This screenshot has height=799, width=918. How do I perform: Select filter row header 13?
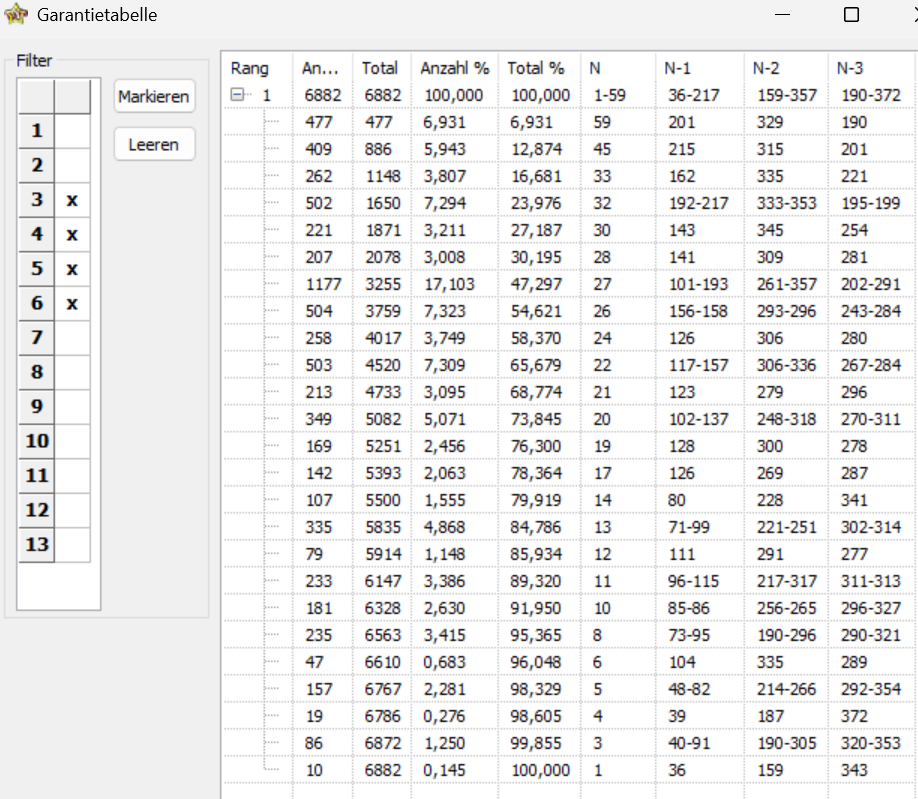(x=36, y=546)
